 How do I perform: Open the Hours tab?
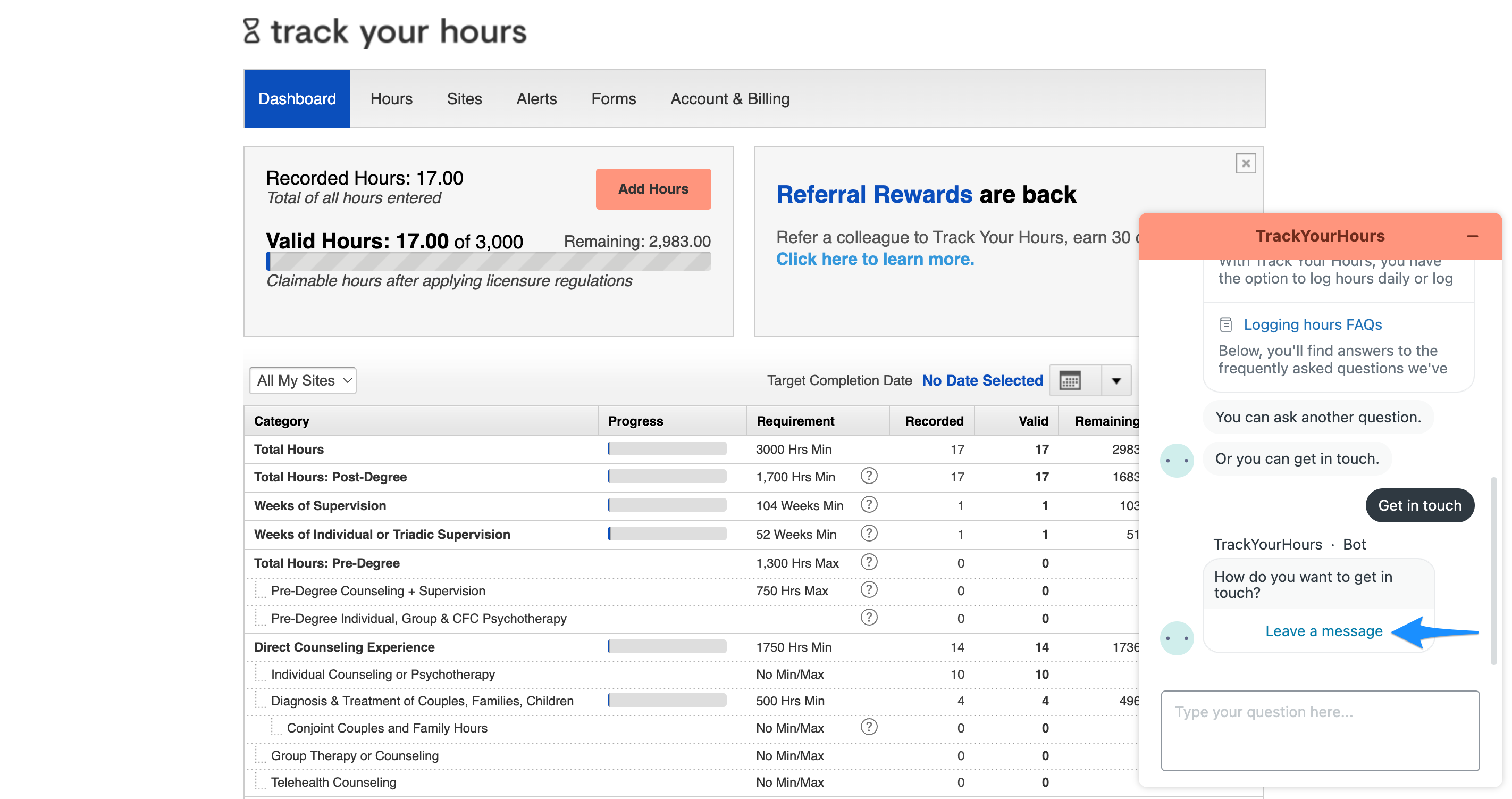point(391,99)
